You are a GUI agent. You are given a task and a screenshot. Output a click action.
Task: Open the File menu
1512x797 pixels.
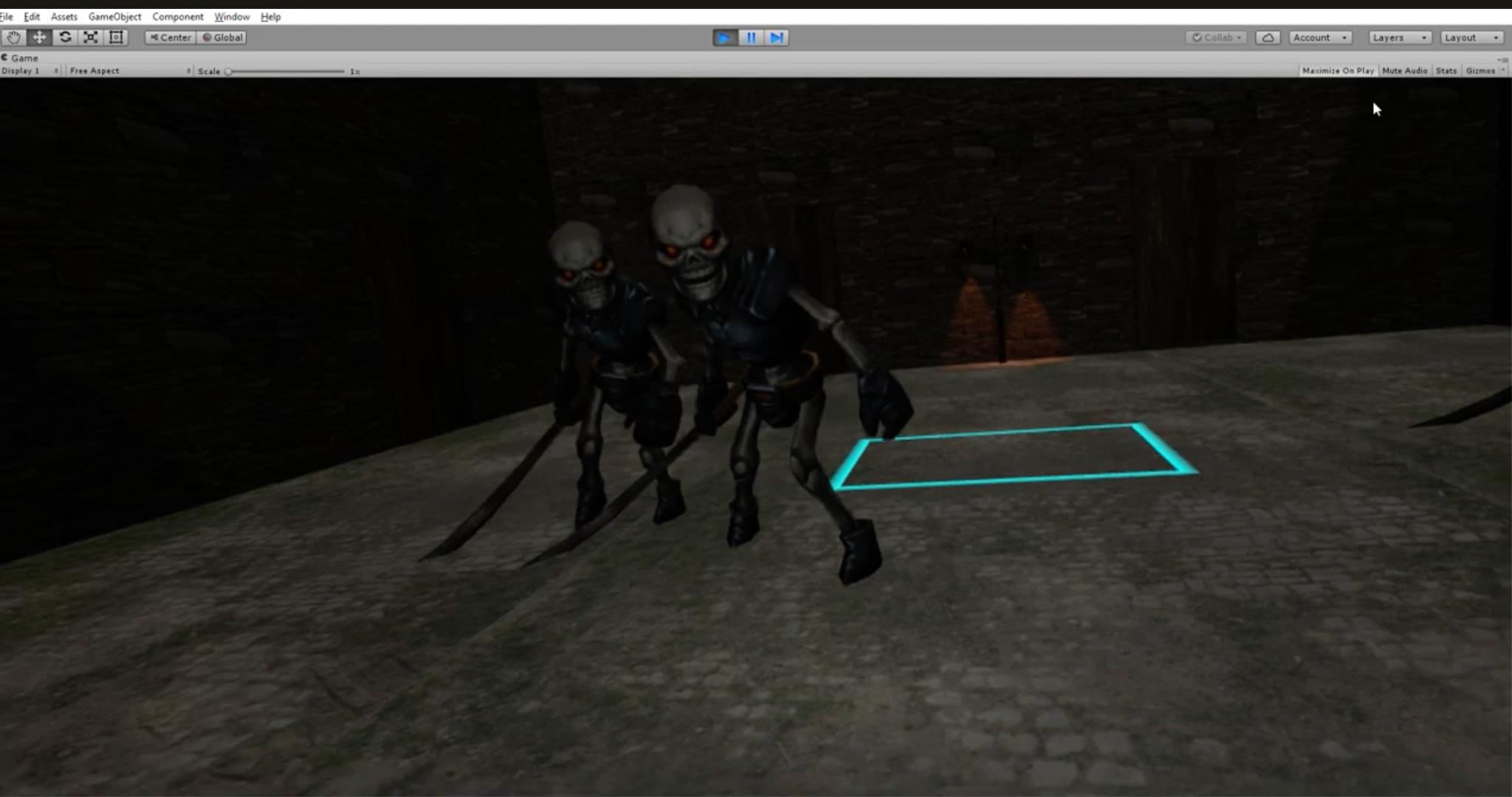point(6,16)
